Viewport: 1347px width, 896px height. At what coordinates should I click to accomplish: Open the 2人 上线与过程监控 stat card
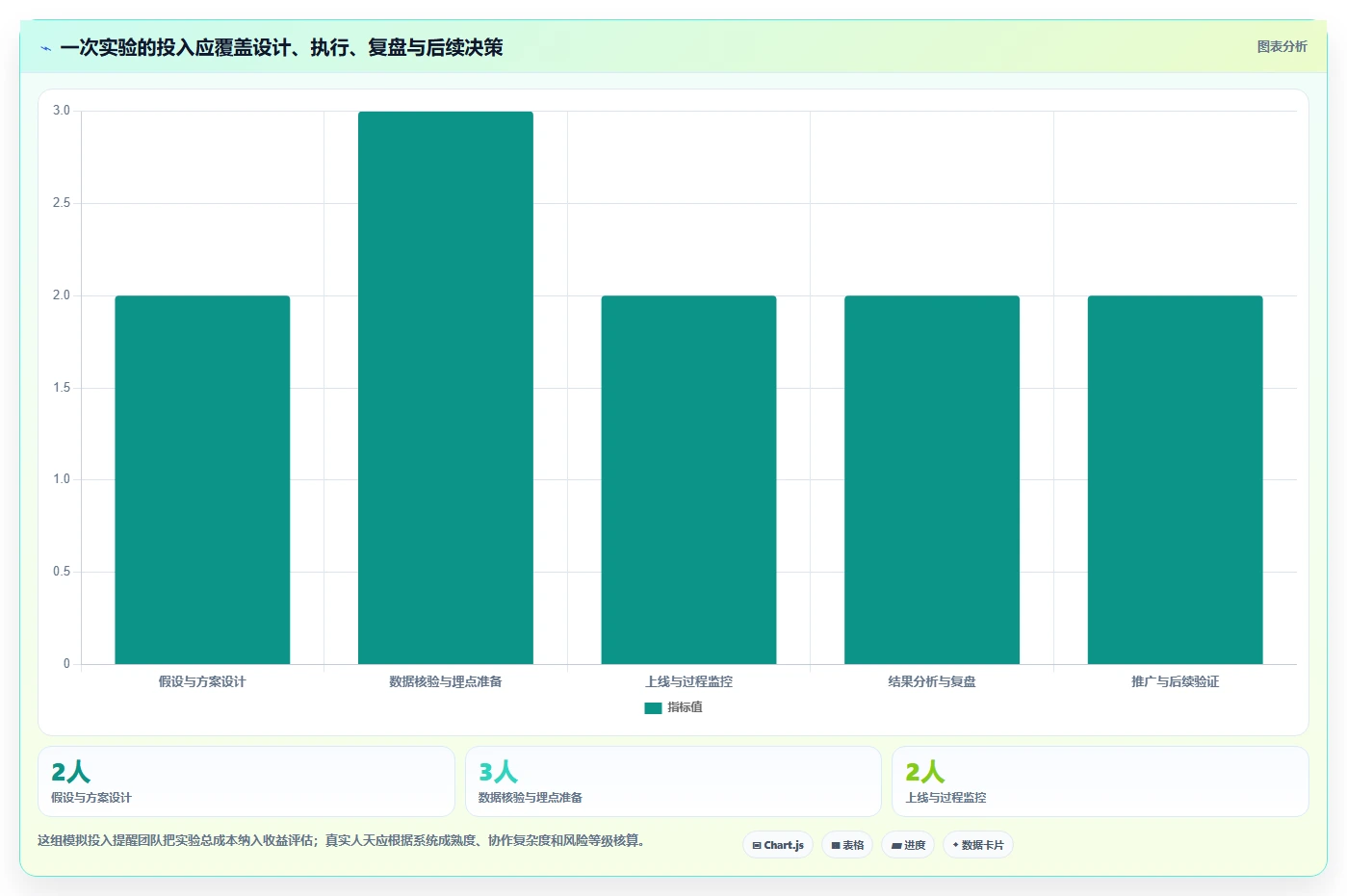[1101, 781]
